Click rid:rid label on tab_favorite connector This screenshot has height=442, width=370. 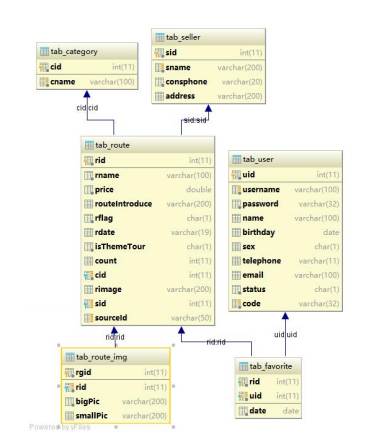click(x=216, y=342)
